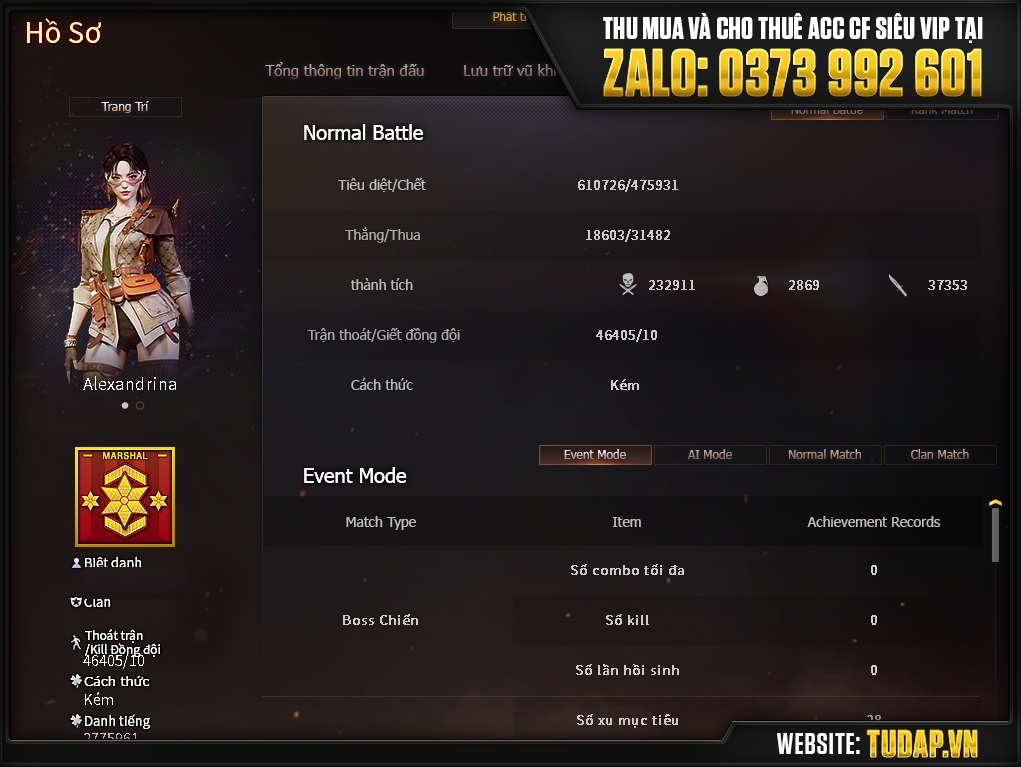The image size is (1021, 767).
Task: Click the Event Mode list scrollbar thumb
Action: (995, 535)
